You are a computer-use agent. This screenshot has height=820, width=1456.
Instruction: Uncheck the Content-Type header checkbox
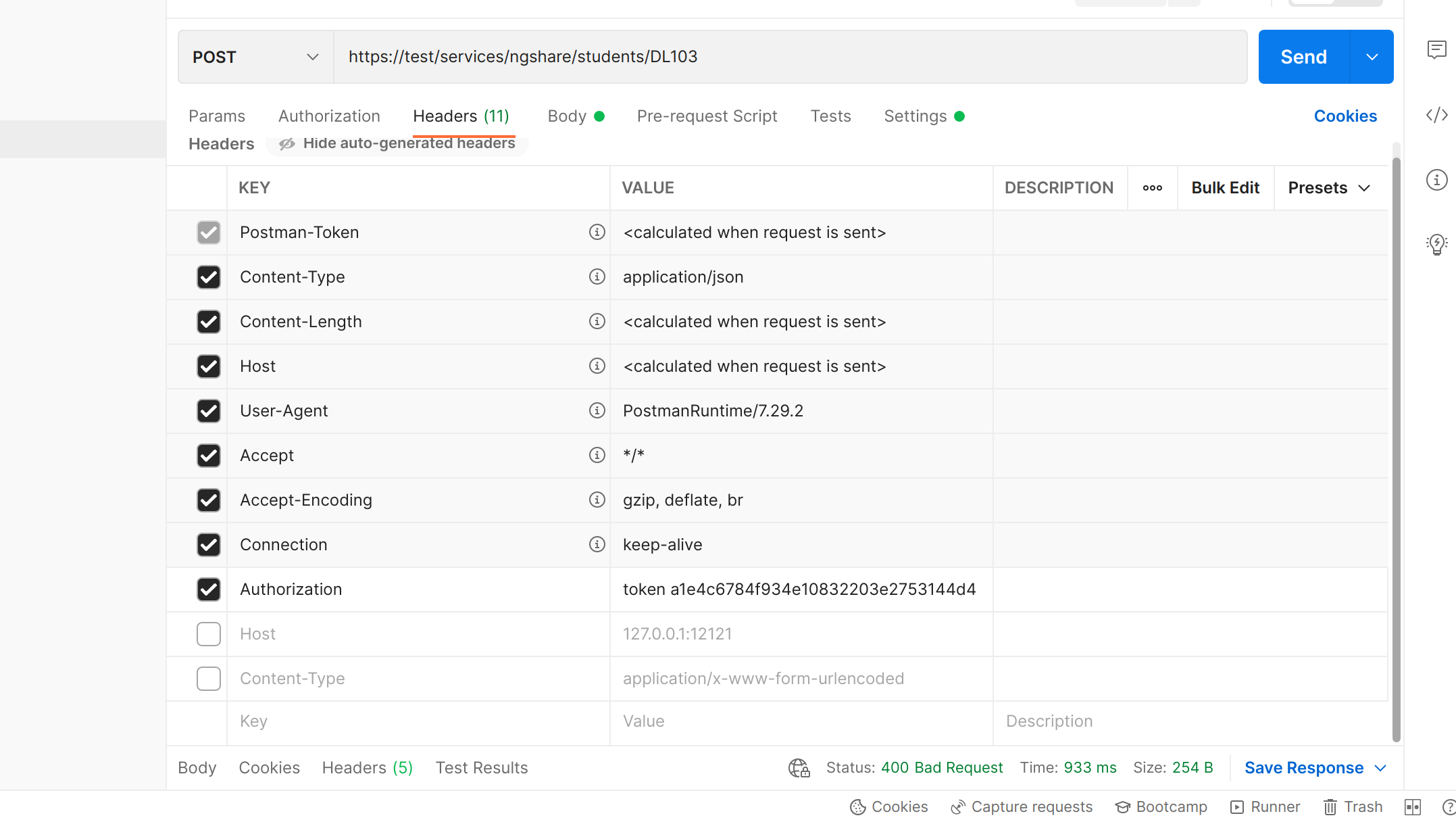click(209, 277)
